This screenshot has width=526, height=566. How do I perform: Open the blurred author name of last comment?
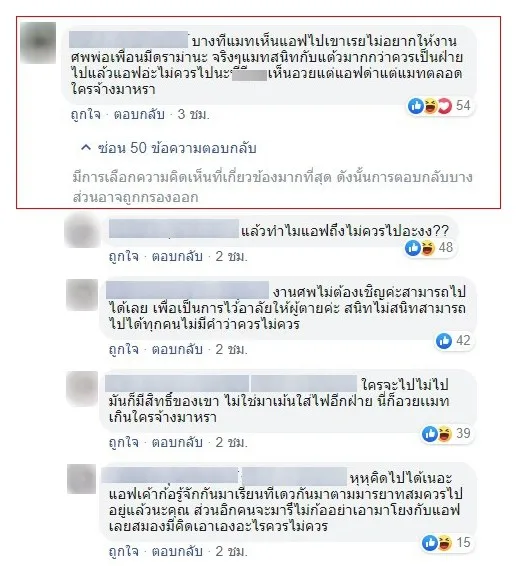pyautogui.click(x=170, y=475)
